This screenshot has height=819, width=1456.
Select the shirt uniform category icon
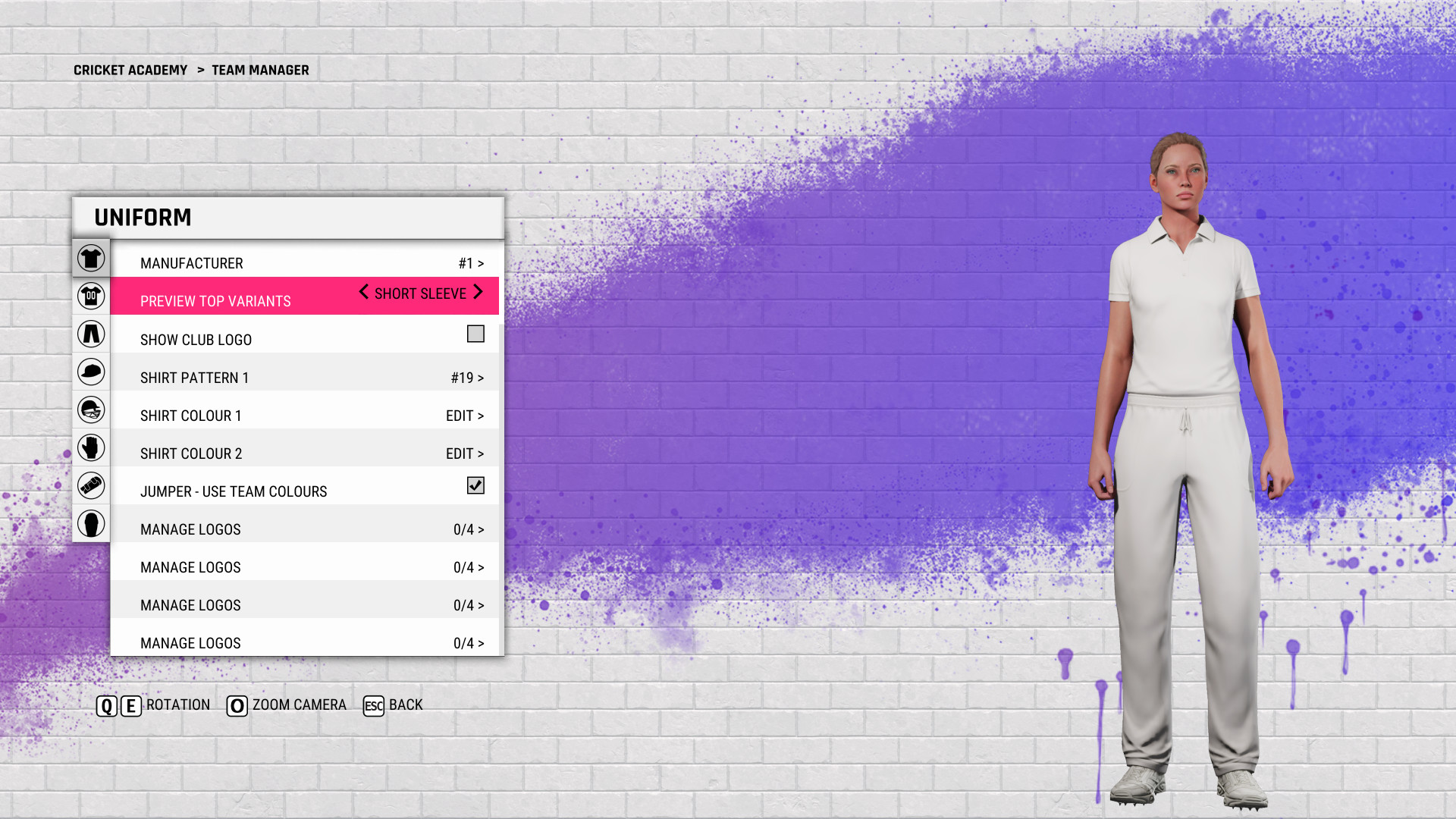pos(90,258)
